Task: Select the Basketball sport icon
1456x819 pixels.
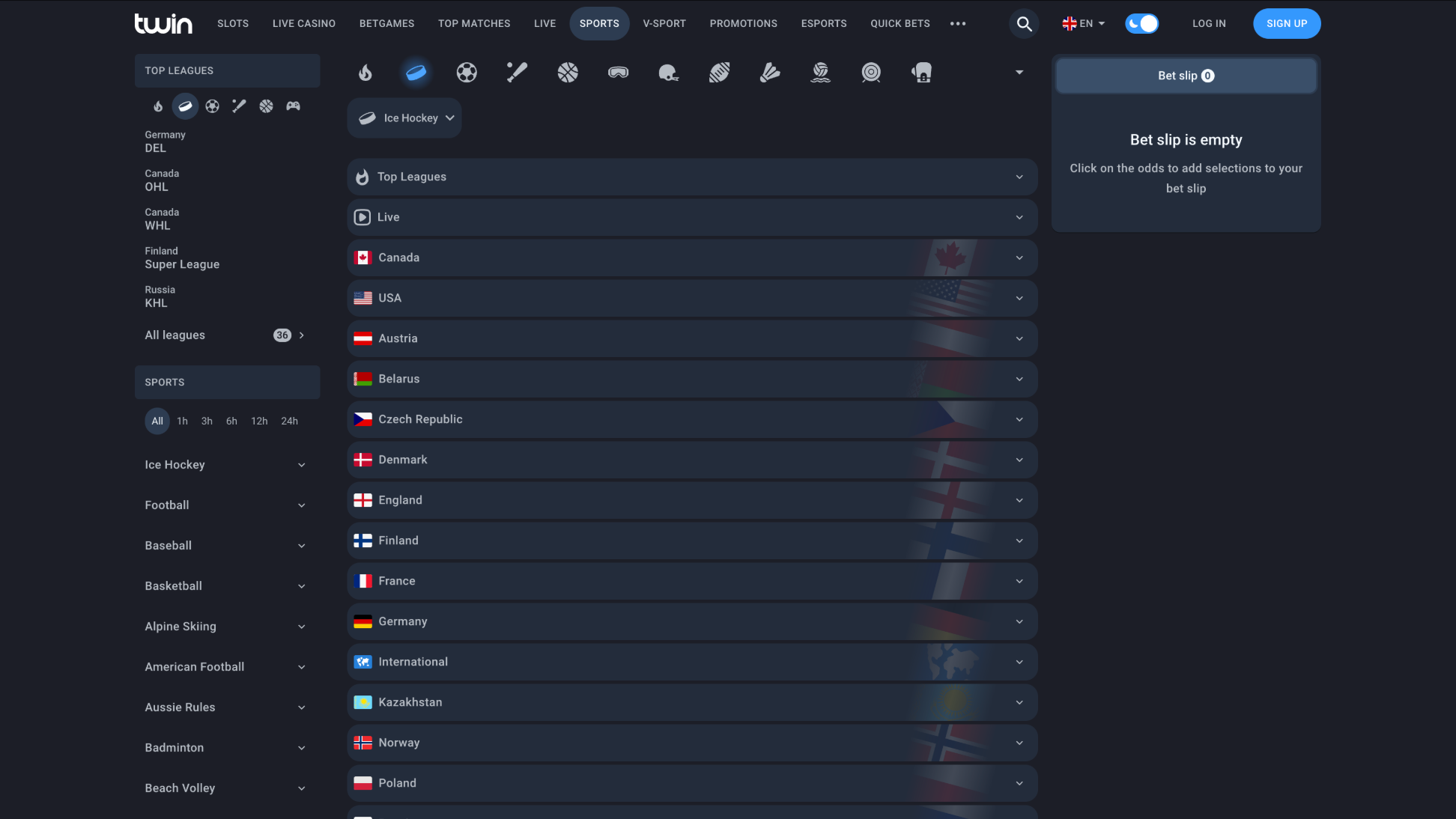Action: 567,73
